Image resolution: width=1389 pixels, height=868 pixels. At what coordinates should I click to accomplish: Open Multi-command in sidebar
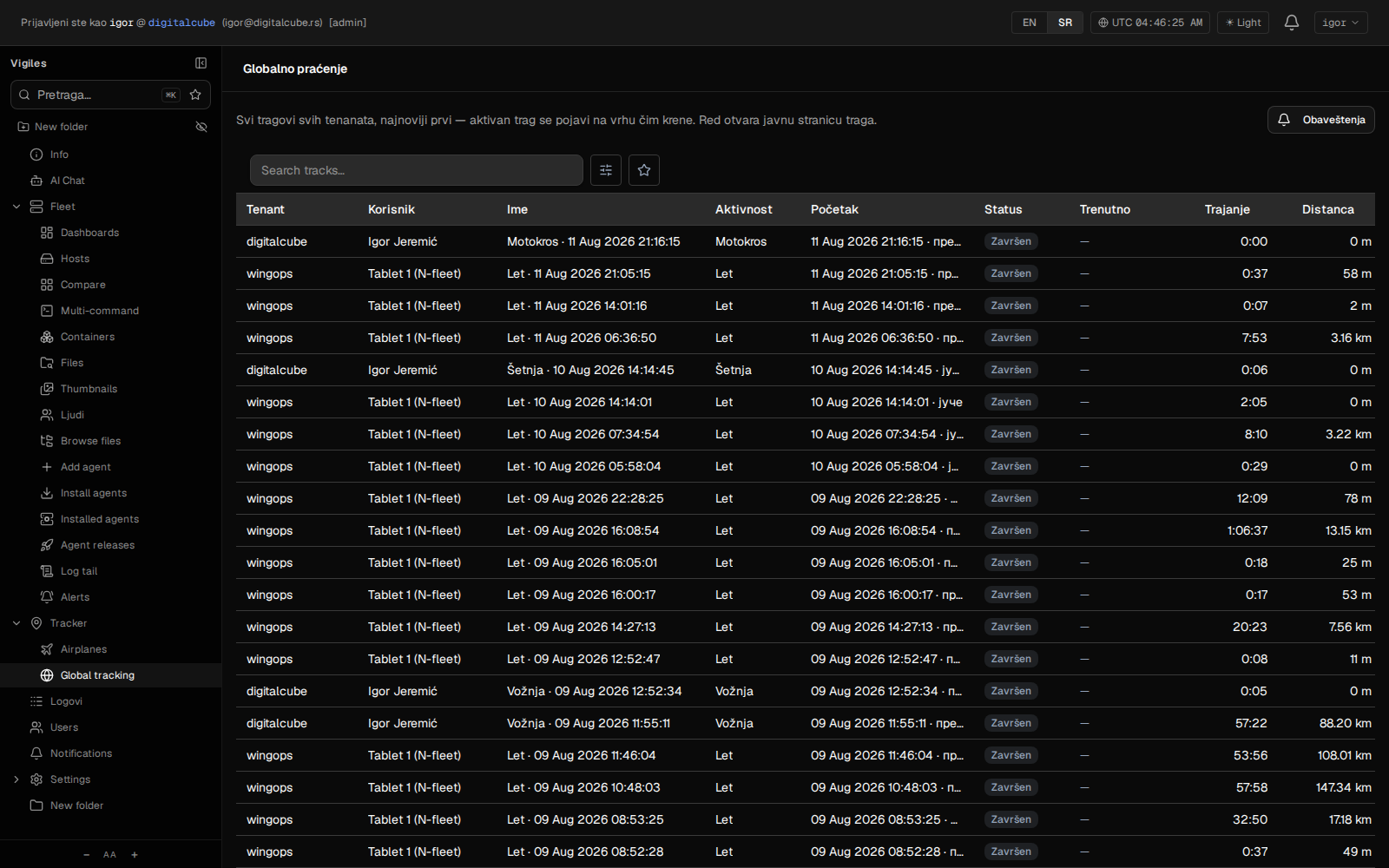click(x=99, y=311)
